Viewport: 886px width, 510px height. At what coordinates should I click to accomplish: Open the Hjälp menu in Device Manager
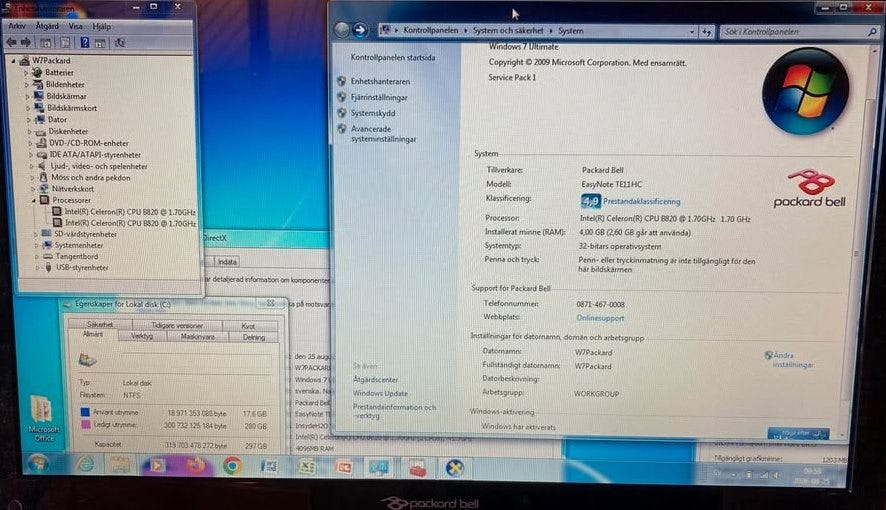point(102,26)
